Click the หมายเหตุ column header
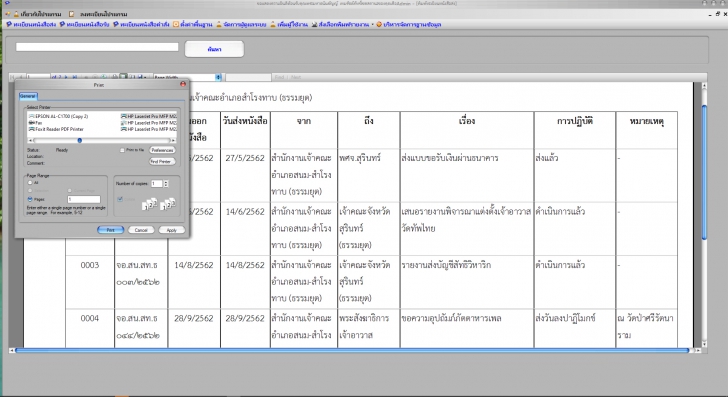Viewport: 728px width, 397px height. pos(647,121)
